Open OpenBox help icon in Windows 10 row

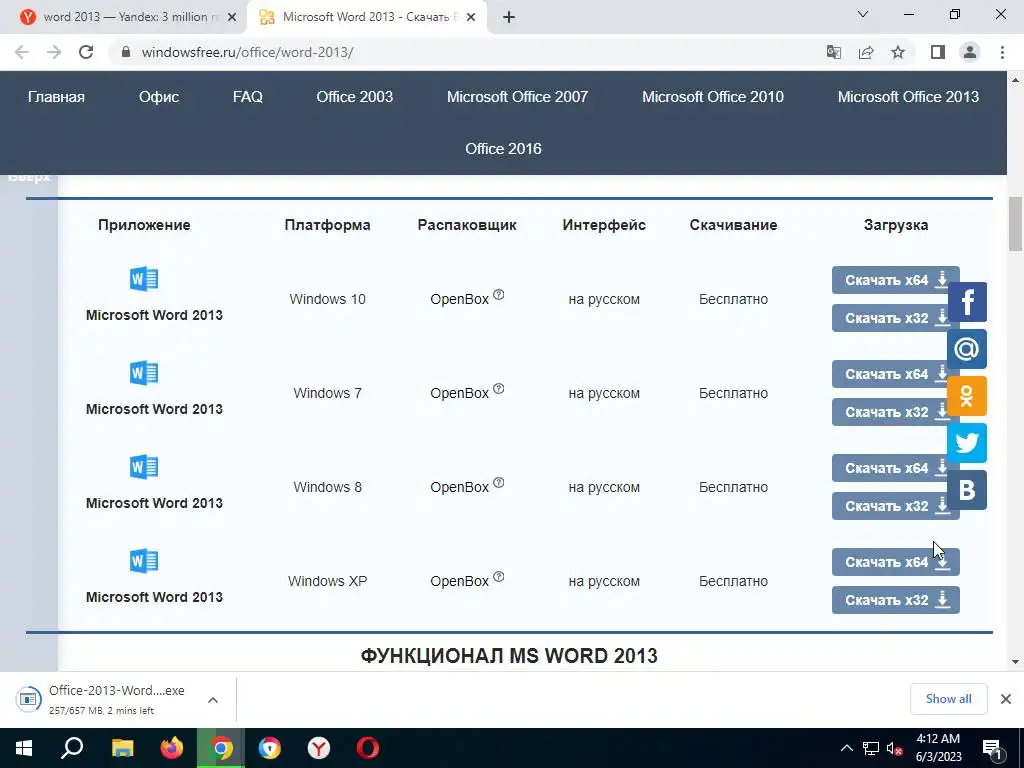pos(498,295)
